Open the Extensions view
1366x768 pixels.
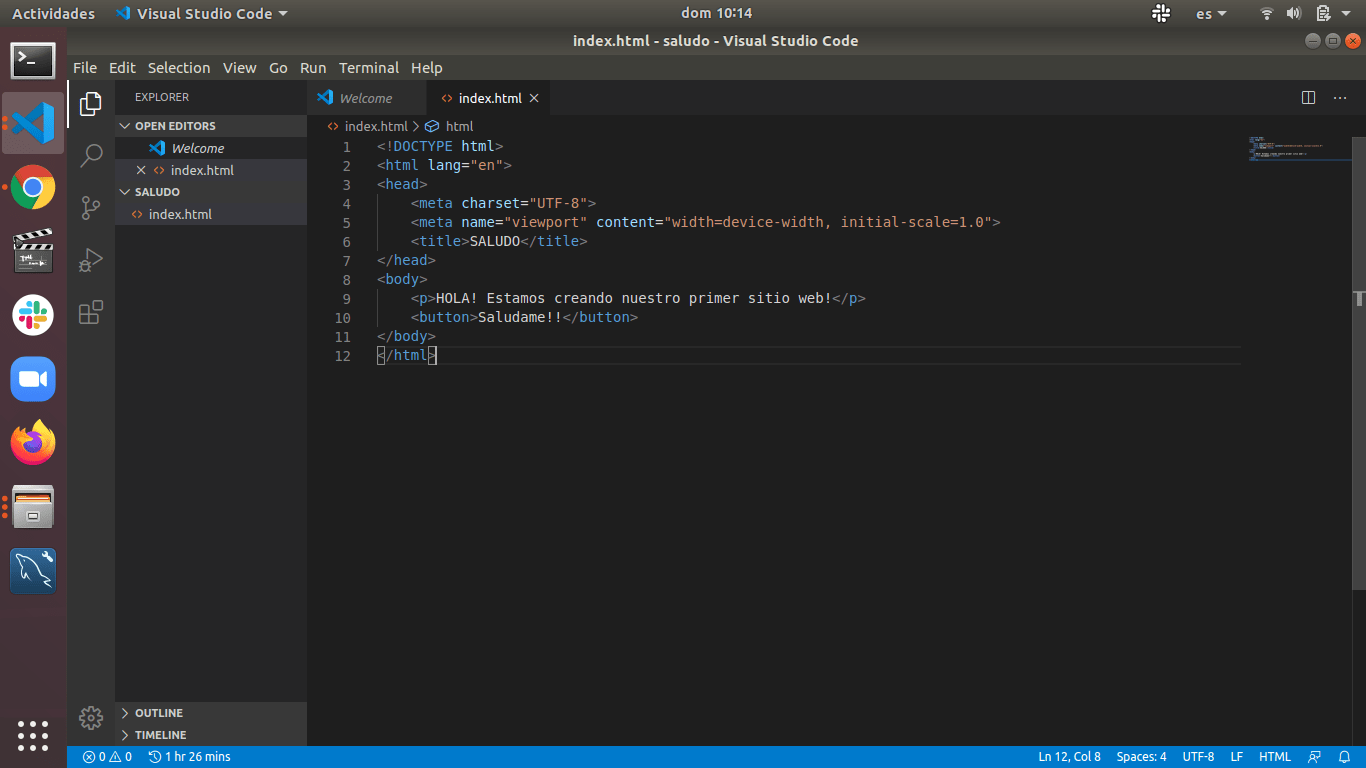[91, 312]
